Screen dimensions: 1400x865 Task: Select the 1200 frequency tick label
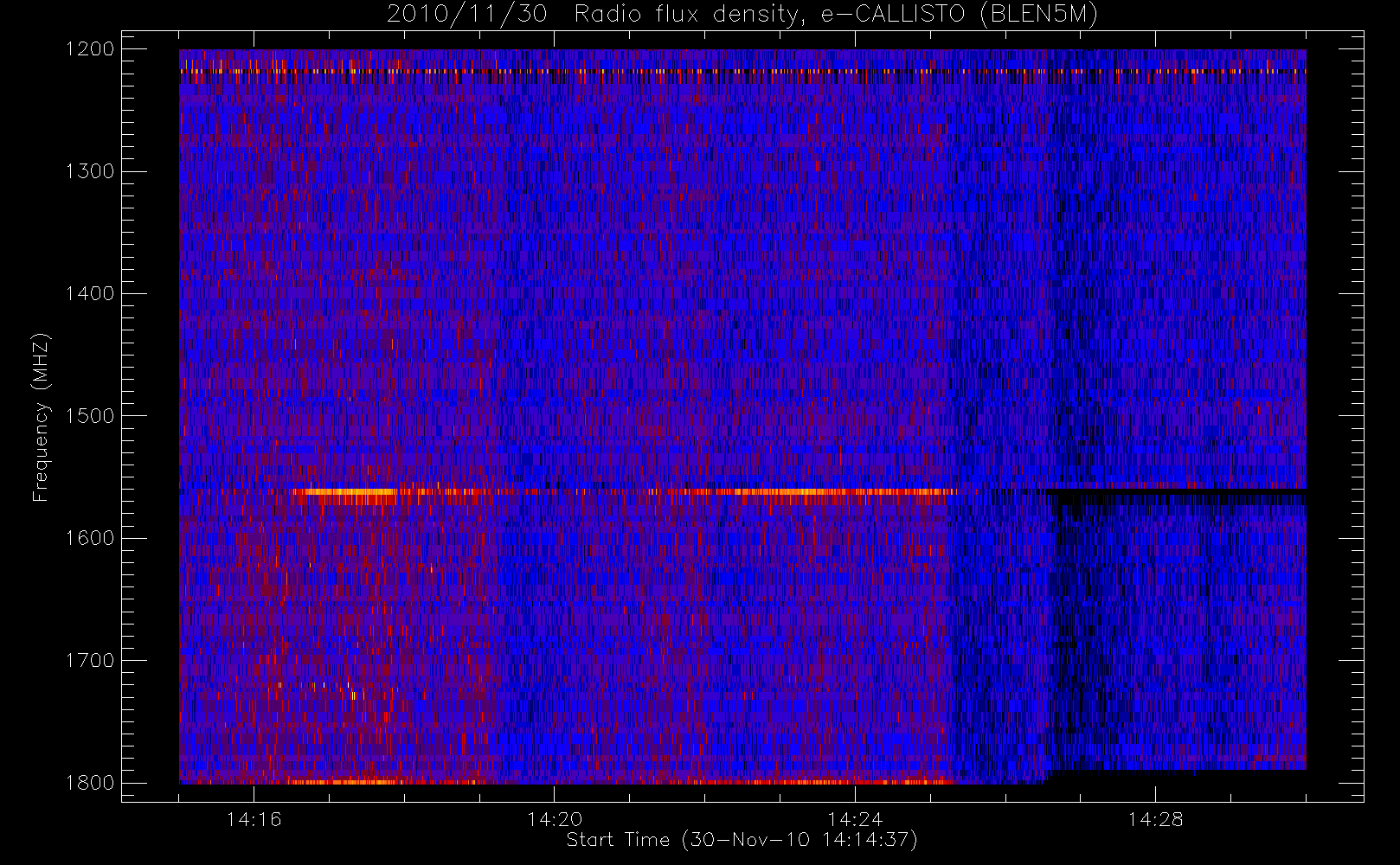tap(91, 49)
